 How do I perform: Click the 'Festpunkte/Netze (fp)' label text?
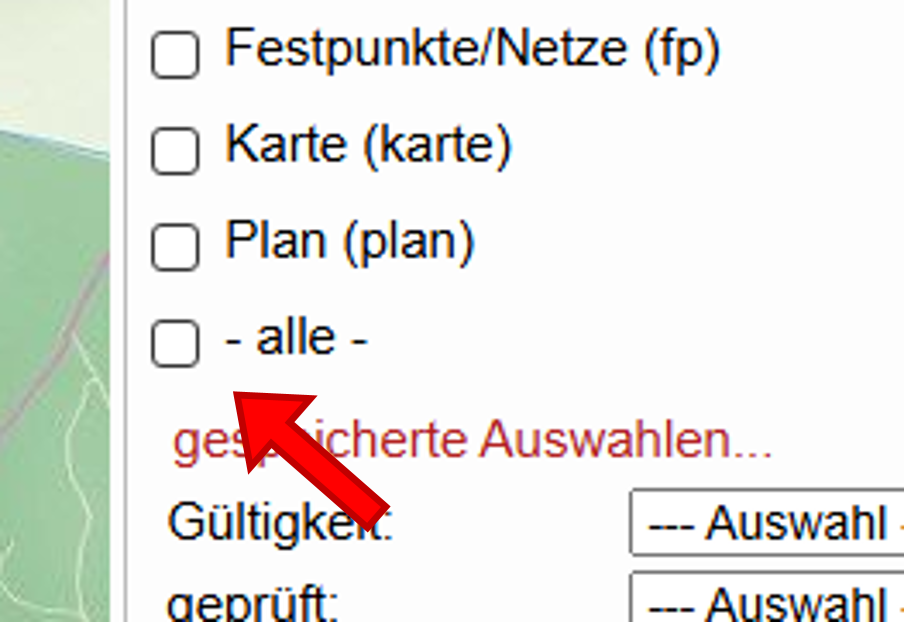pyautogui.click(x=472, y=49)
